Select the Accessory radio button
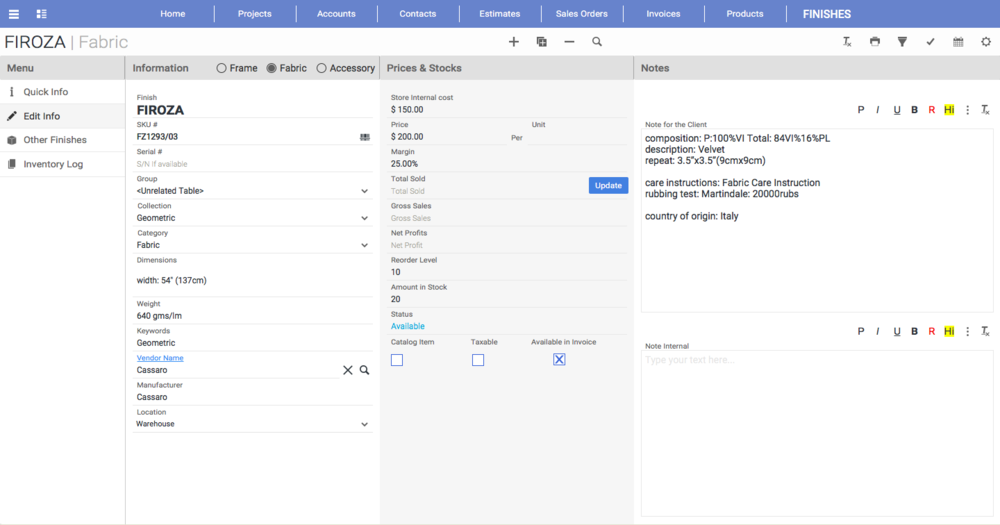The width and height of the screenshot is (1000, 525). click(321, 68)
